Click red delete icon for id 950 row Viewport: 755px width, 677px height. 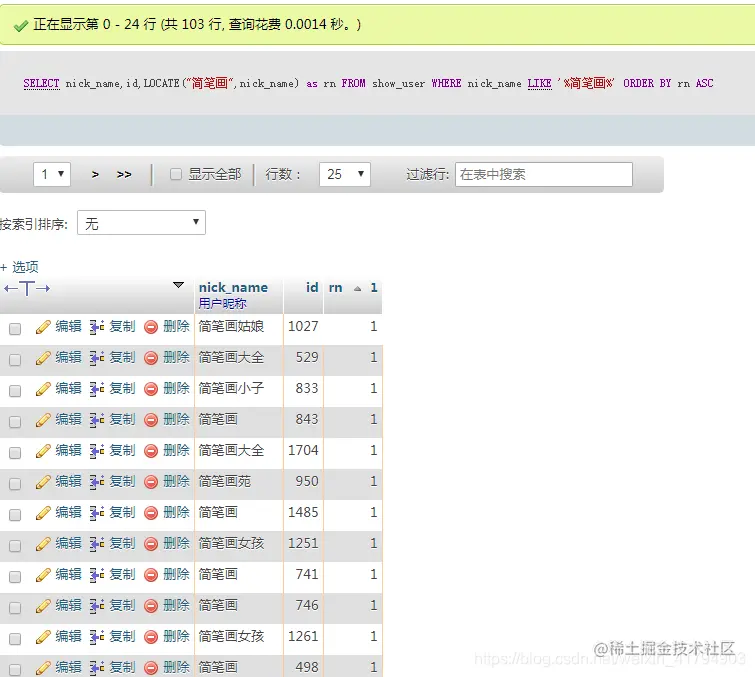tap(151, 482)
